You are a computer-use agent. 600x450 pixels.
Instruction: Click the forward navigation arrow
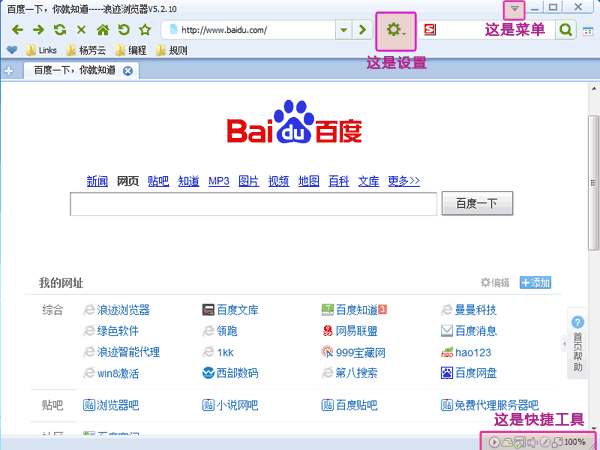click(38, 31)
